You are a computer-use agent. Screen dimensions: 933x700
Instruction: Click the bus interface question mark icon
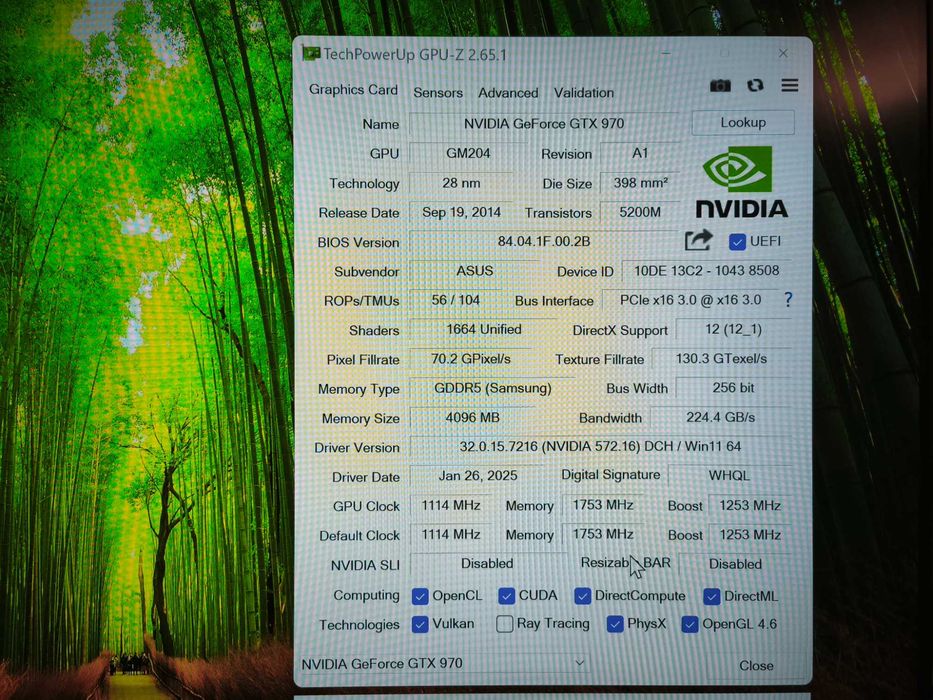[x=788, y=299]
